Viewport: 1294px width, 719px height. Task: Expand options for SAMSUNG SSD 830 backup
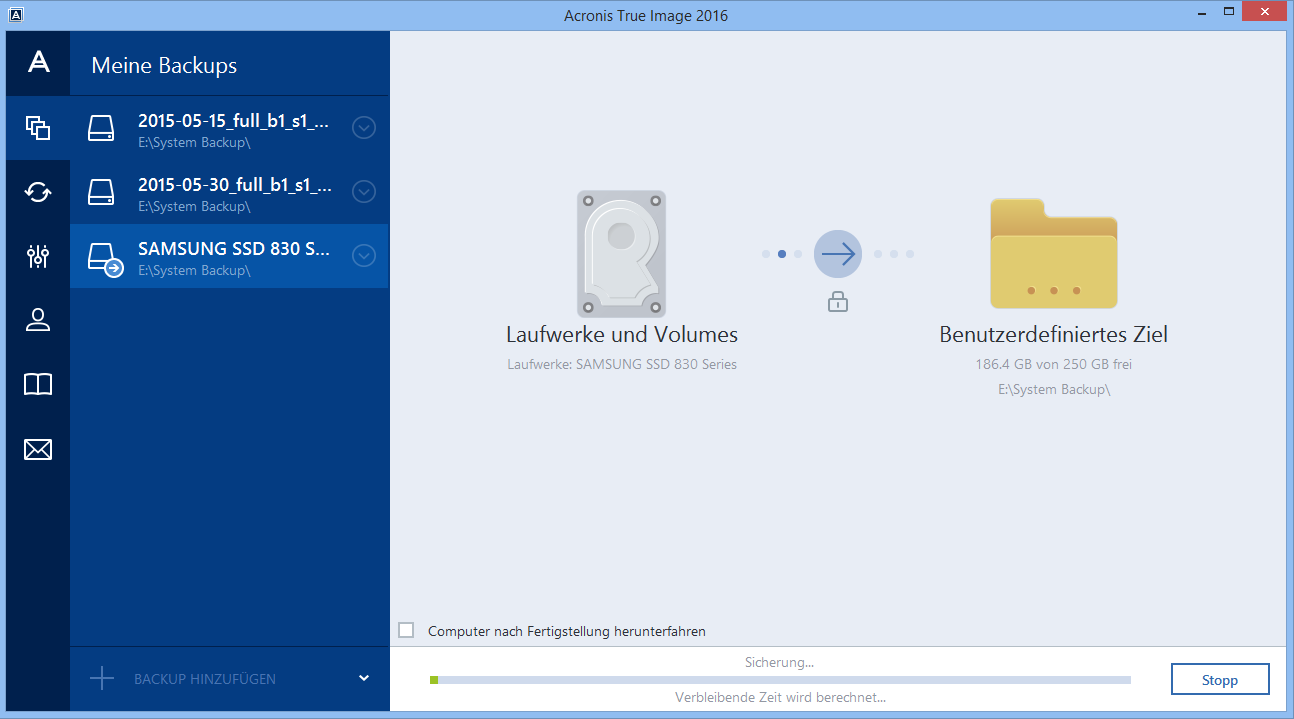coord(364,256)
